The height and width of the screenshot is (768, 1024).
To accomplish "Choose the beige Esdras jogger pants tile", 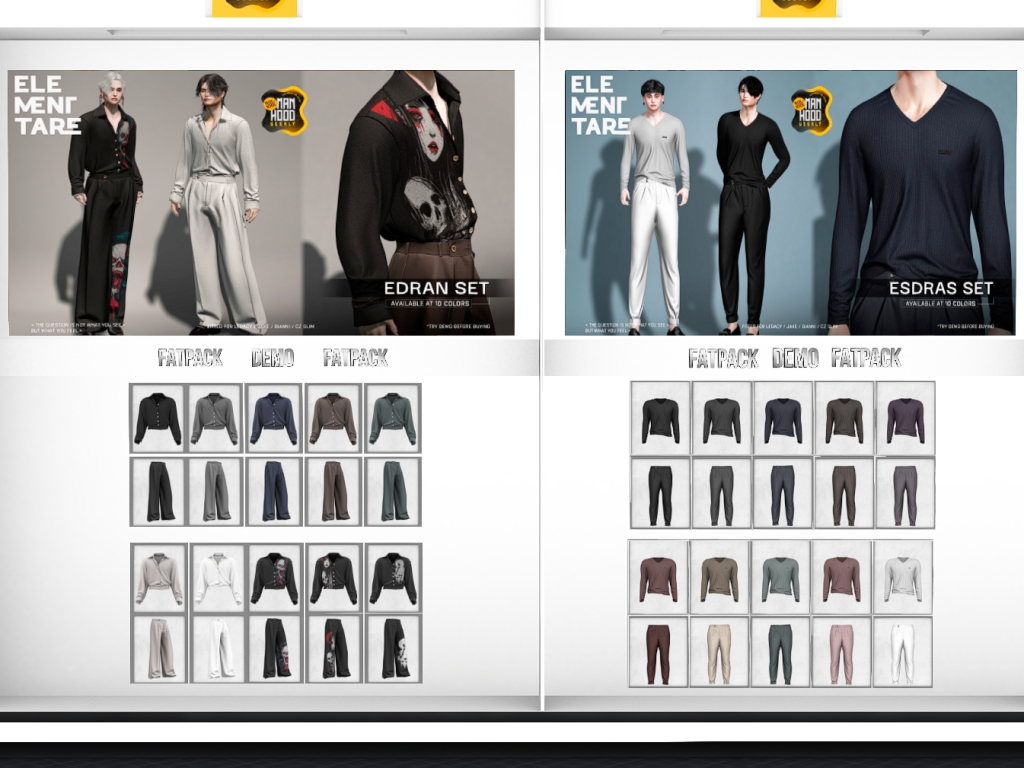I will tap(719, 652).
